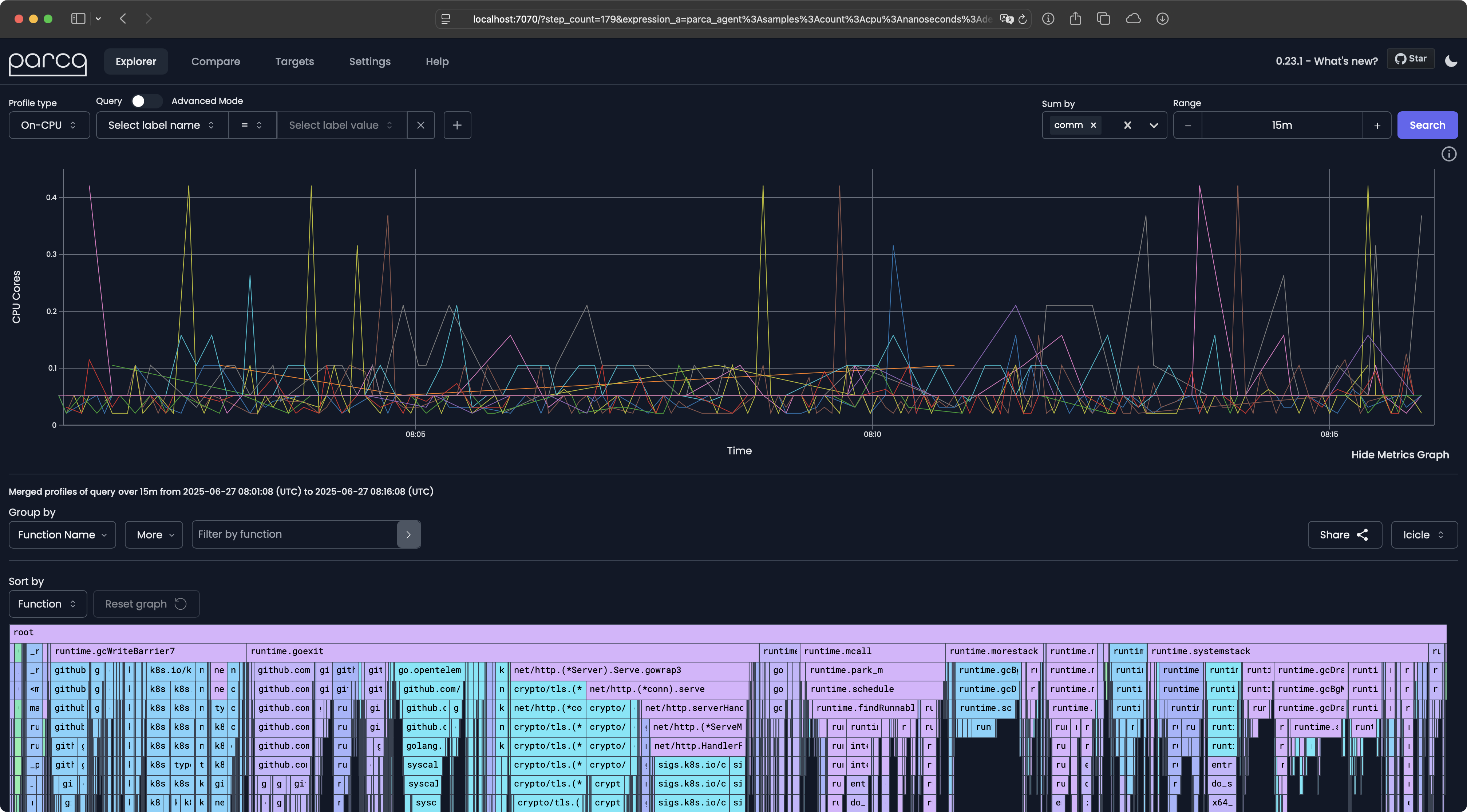Star the project on GitHub
The height and width of the screenshot is (812, 1467).
(1411, 59)
